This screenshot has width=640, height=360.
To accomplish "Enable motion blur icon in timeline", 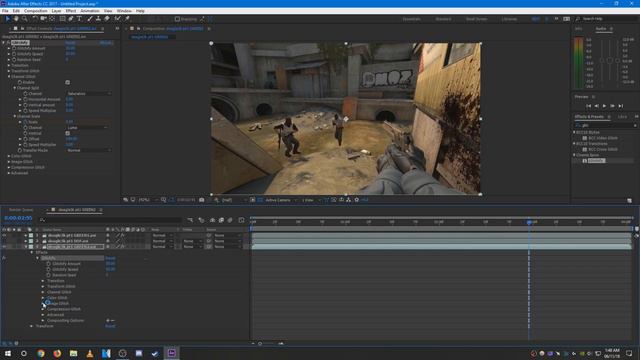I will click(230, 220).
